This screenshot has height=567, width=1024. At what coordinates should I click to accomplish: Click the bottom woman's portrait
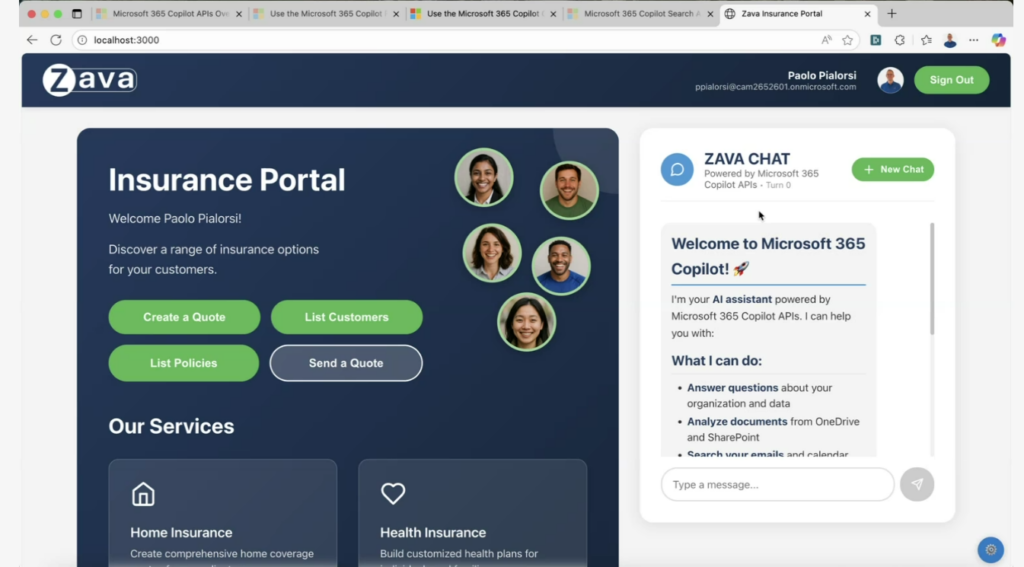pos(526,322)
